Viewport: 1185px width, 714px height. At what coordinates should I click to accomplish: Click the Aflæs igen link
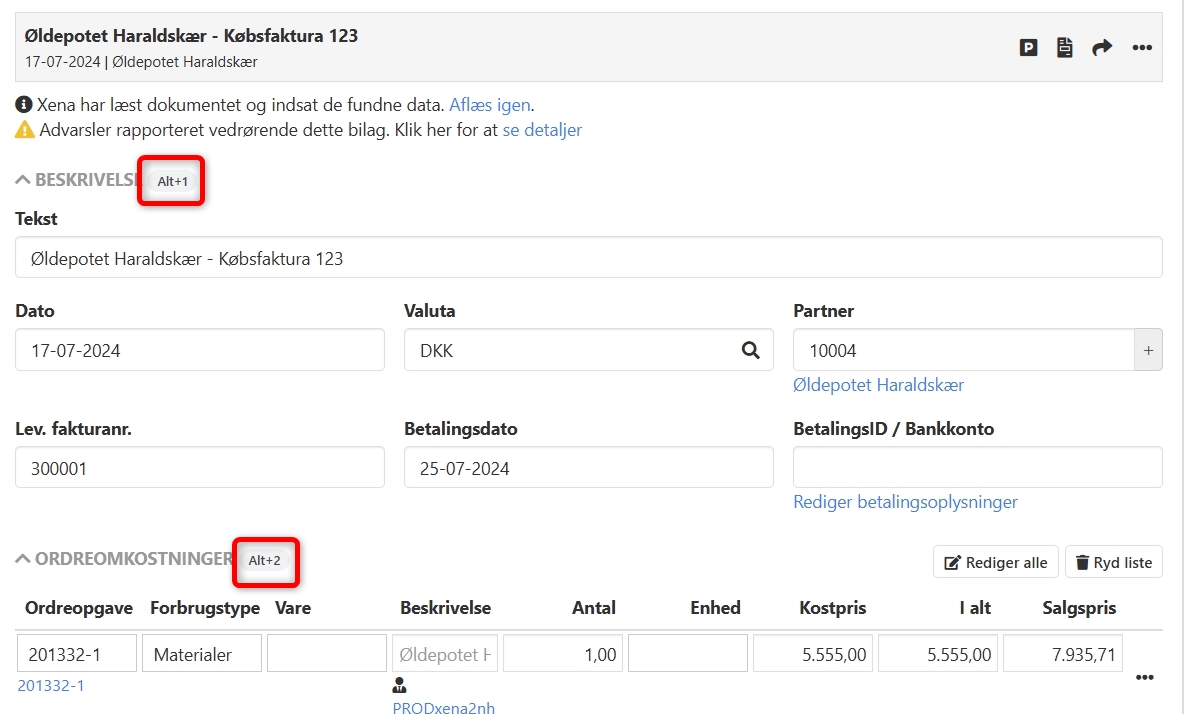pyautogui.click(x=489, y=105)
